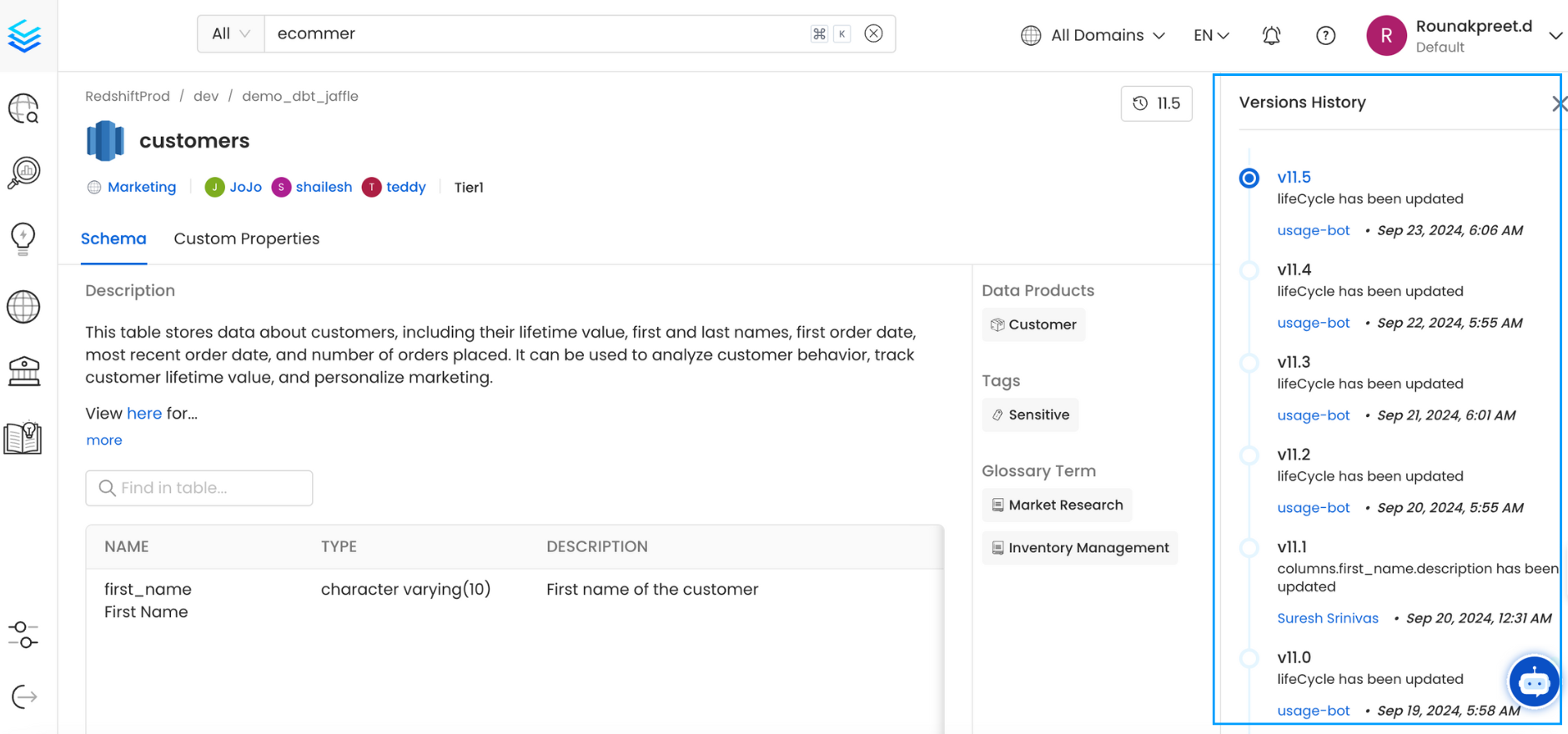Select the v11.3 version radio marker
This screenshot has height=734, width=1568.
[x=1249, y=363]
